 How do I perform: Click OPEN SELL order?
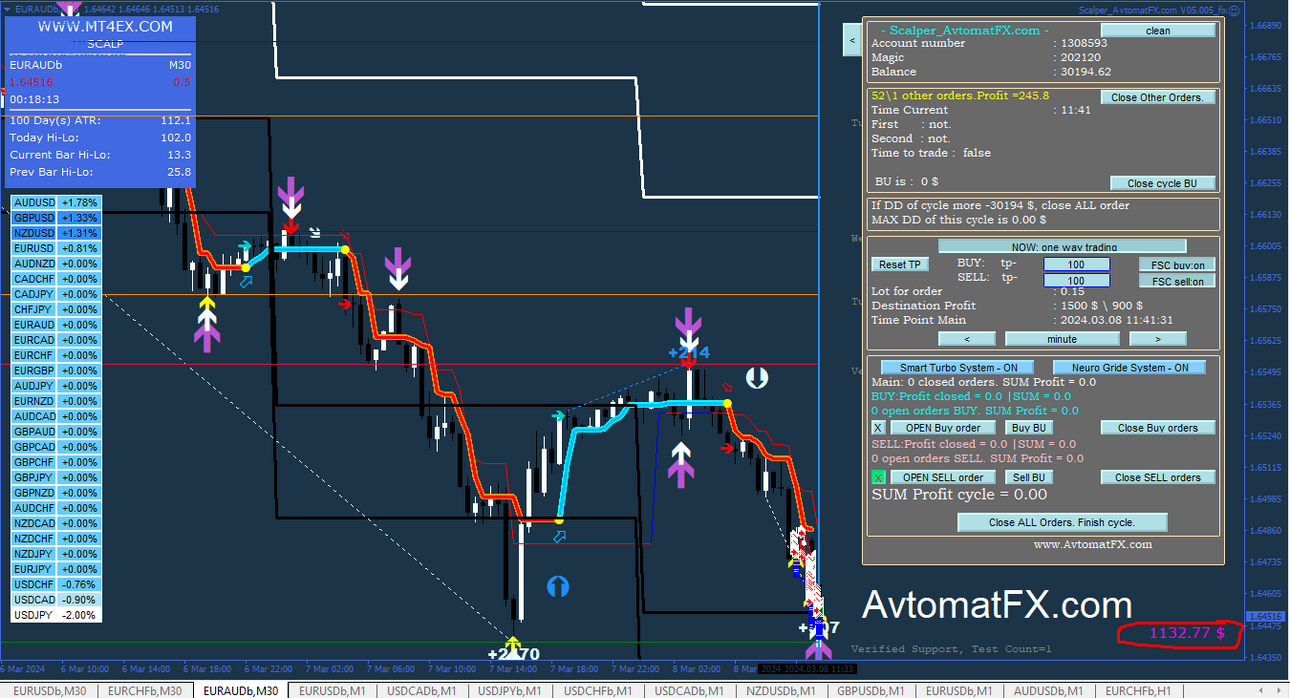[x=943, y=478]
